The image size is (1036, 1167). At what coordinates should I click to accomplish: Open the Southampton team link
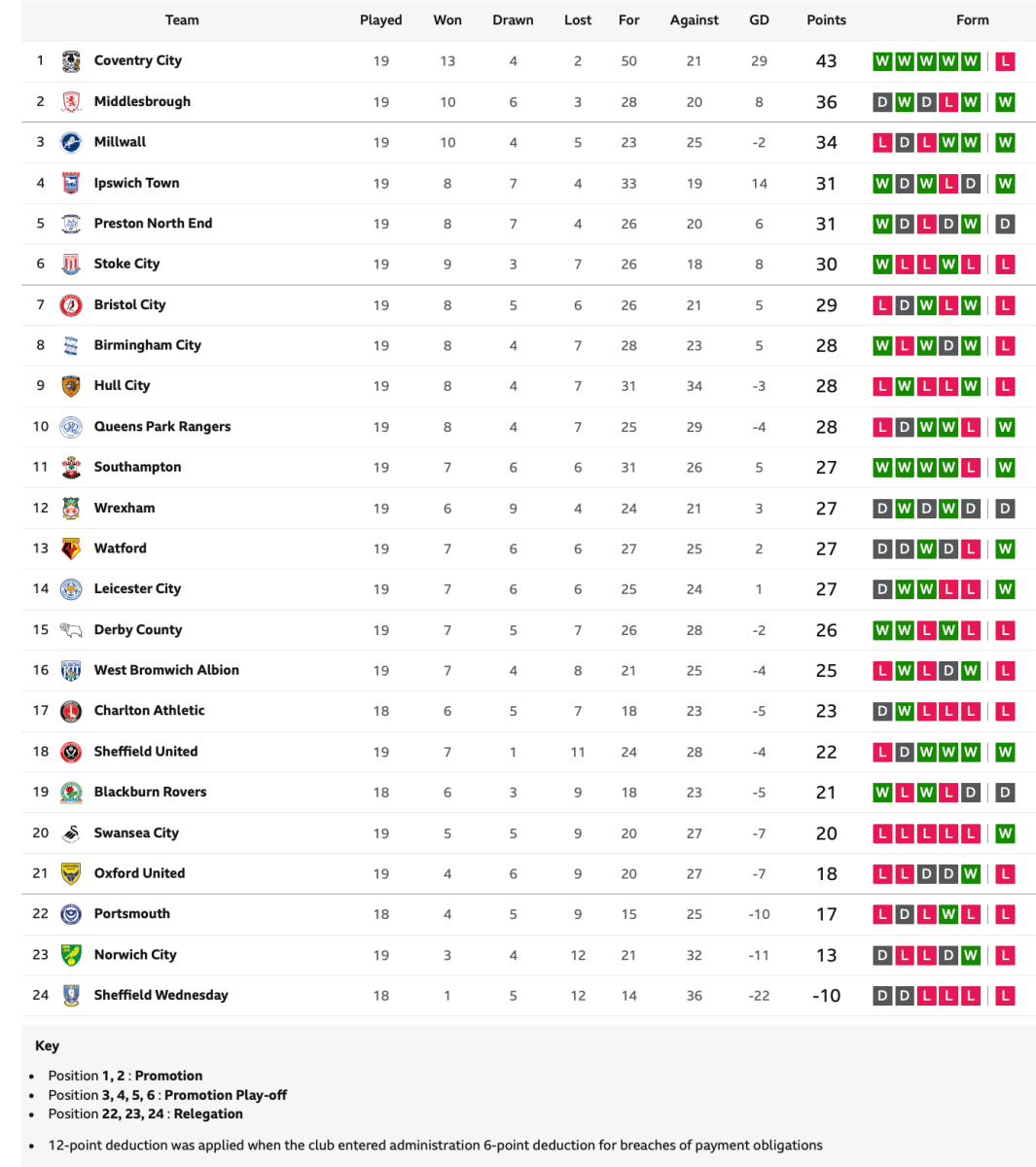pyautogui.click(x=137, y=467)
